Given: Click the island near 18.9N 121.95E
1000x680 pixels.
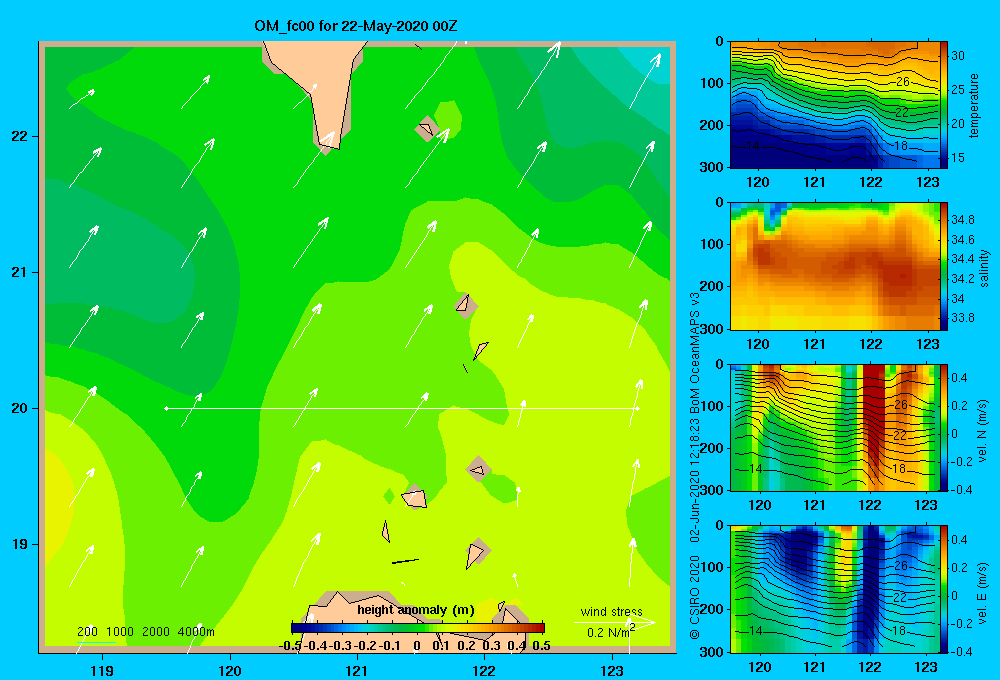Looking at the screenshot, I should click(x=476, y=552).
